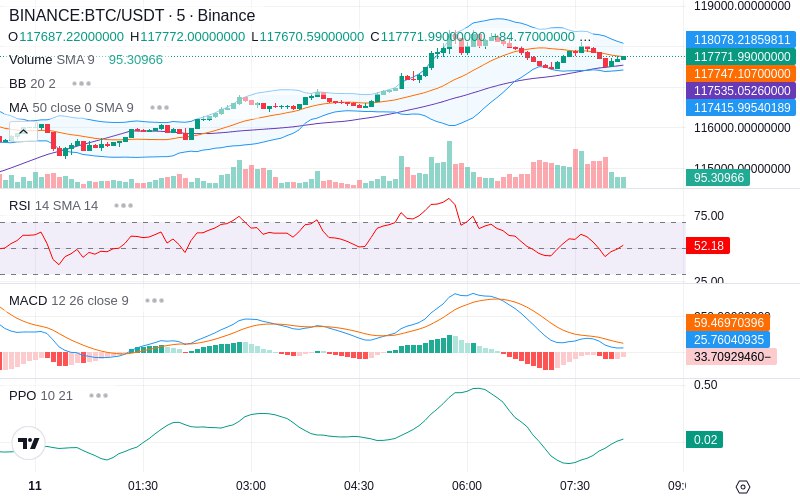Click the RSI value label 52.18
The image size is (800, 500).
click(708, 245)
